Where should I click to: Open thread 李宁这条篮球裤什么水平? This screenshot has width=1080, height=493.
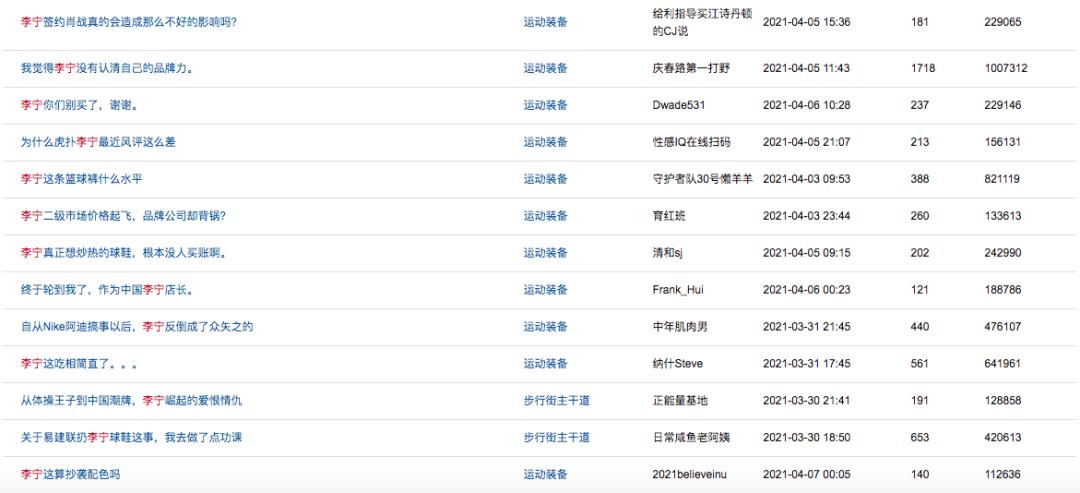81,179
